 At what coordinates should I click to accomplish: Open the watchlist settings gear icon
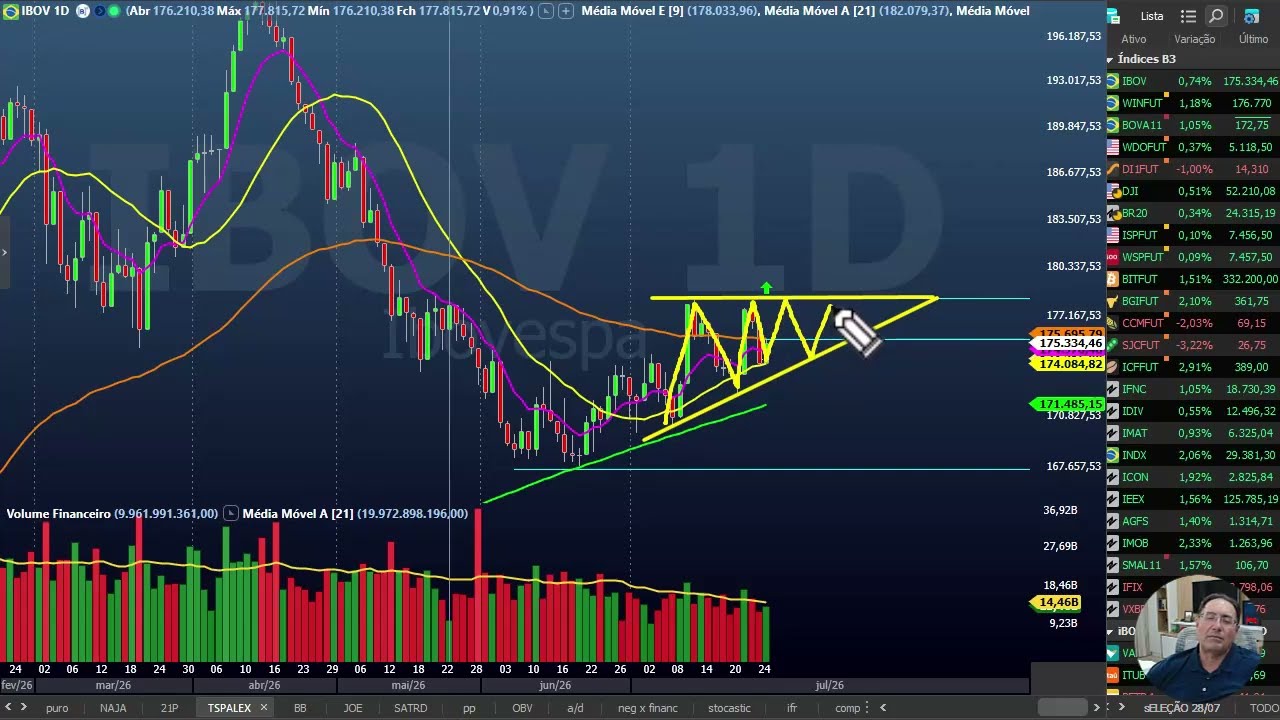click(1251, 17)
